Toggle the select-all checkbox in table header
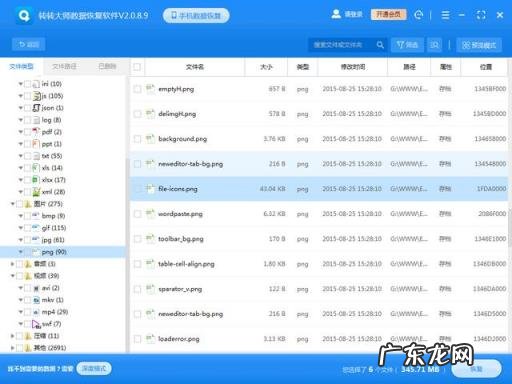This screenshot has width=512, height=384. [137, 67]
